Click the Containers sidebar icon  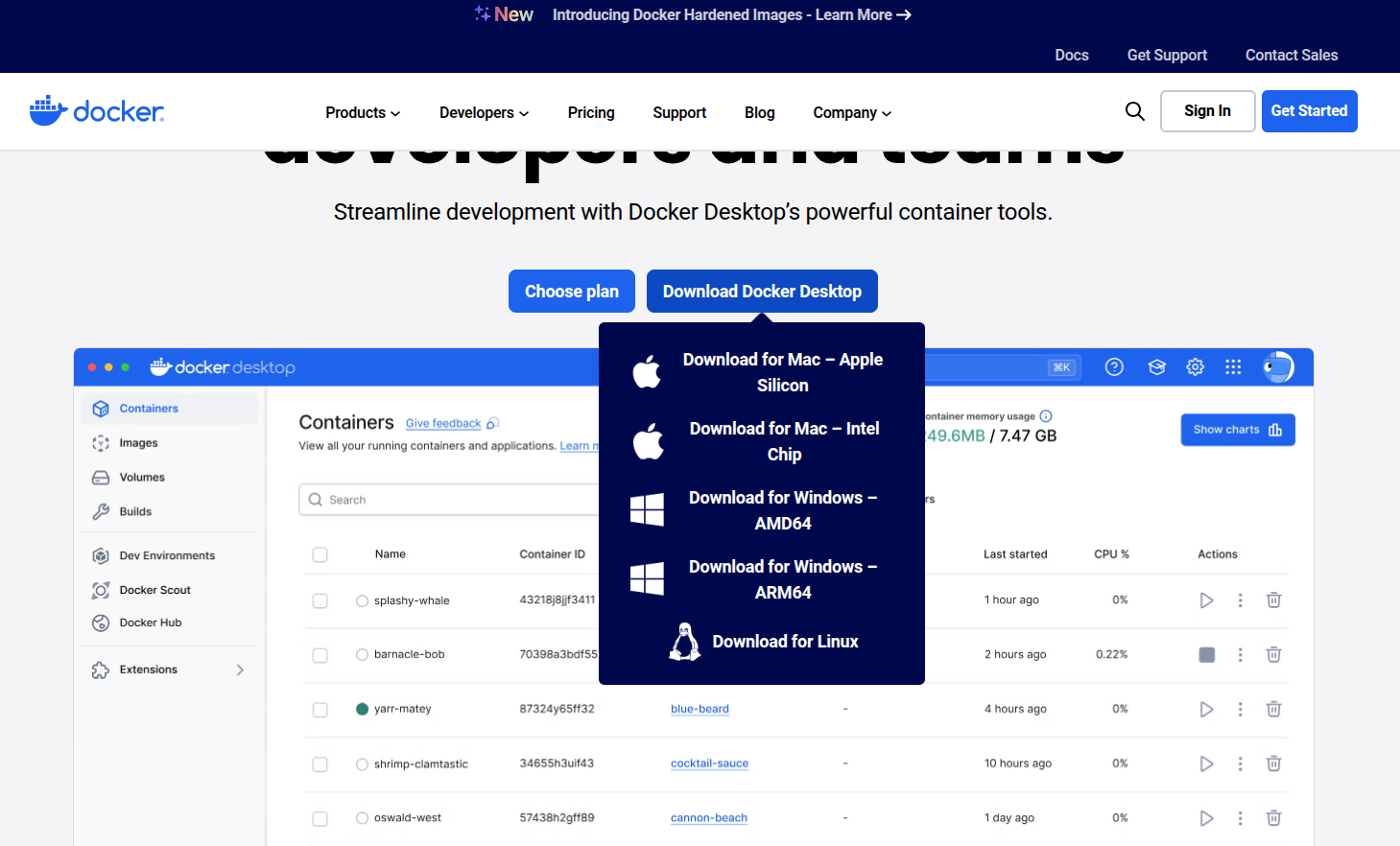[x=101, y=409]
